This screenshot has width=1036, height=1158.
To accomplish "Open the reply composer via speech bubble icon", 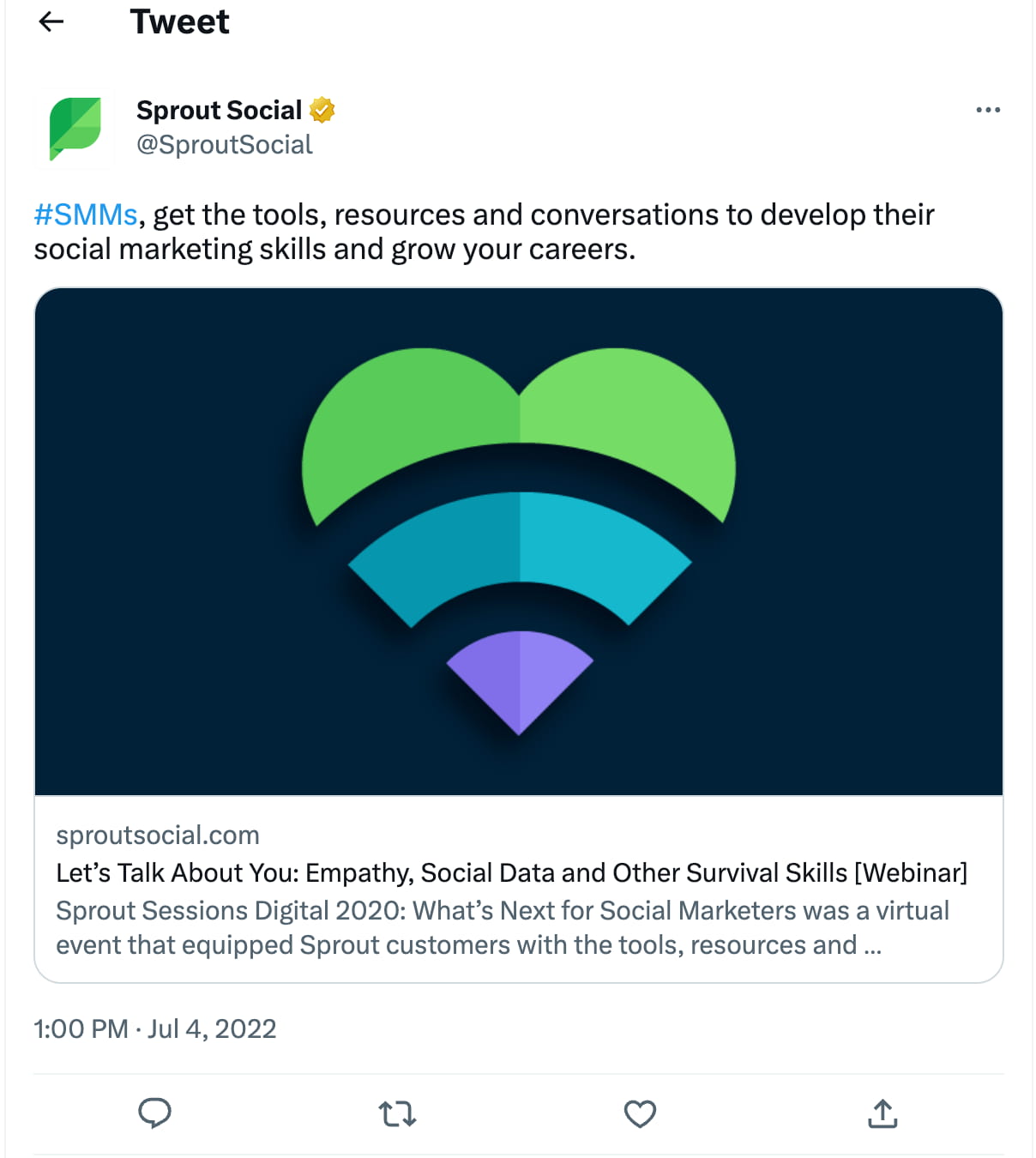I will pyautogui.click(x=155, y=1113).
